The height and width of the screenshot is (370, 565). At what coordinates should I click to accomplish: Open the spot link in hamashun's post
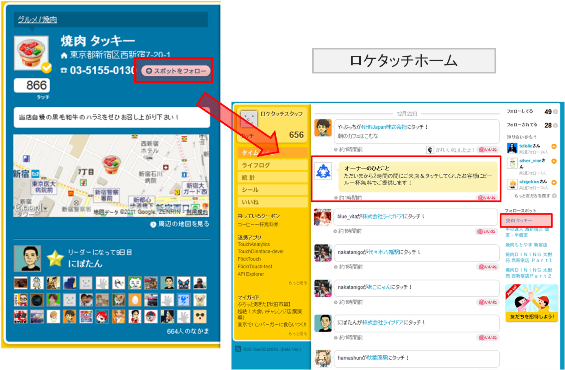click(377, 358)
